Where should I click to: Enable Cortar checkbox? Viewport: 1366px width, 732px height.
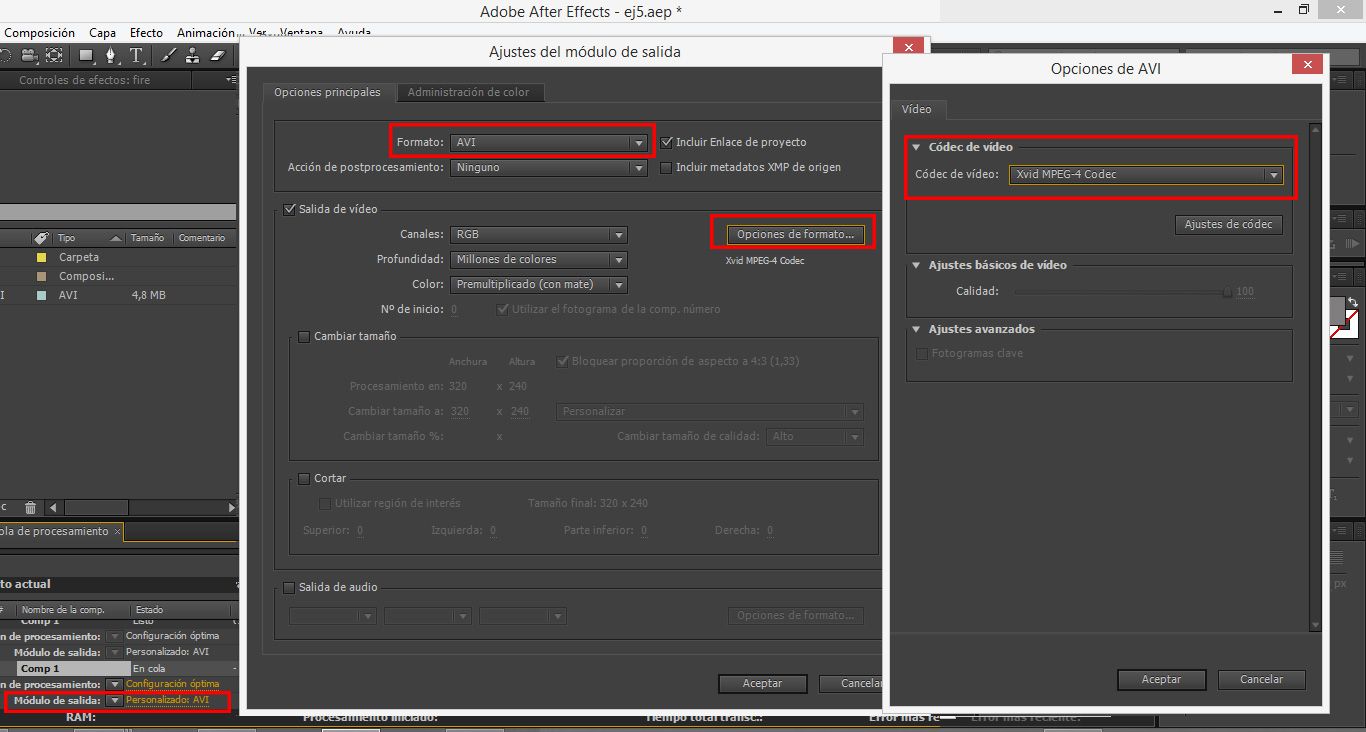(x=305, y=478)
